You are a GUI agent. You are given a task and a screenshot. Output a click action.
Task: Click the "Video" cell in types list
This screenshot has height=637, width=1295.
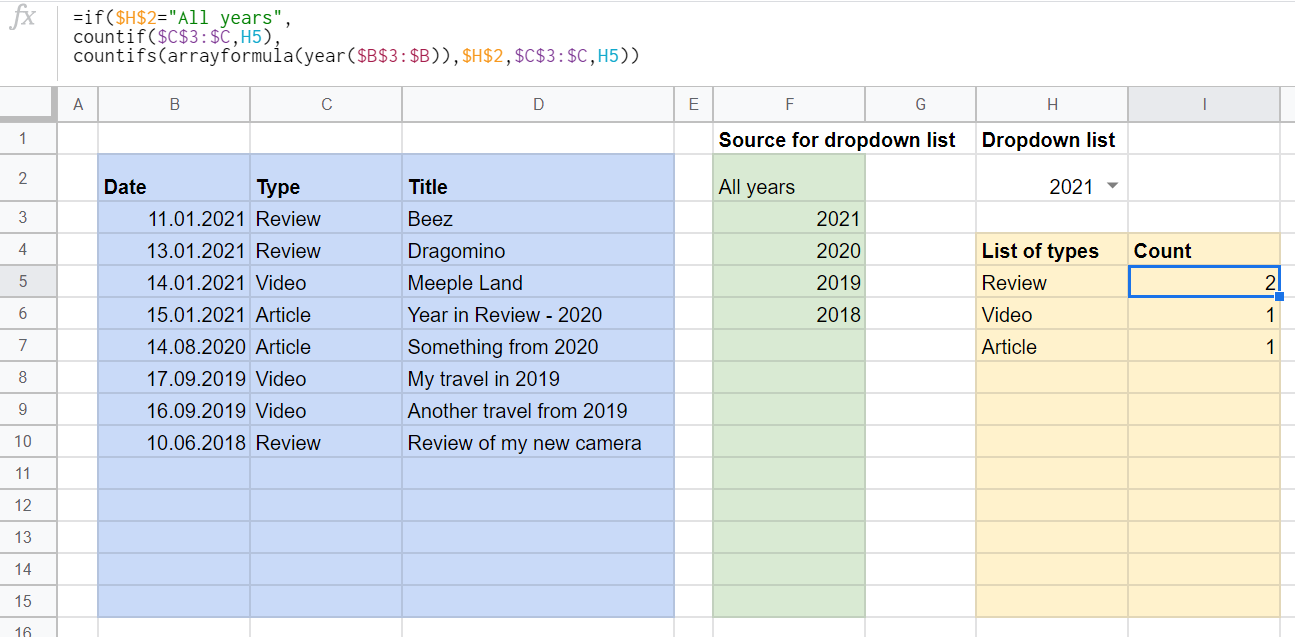tap(1051, 315)
